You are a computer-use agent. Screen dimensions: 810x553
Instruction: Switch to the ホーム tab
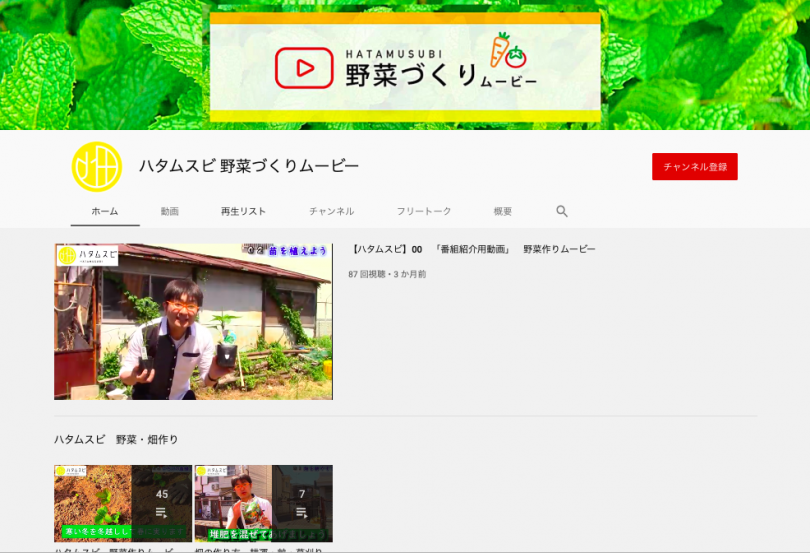tap(105, 211)
